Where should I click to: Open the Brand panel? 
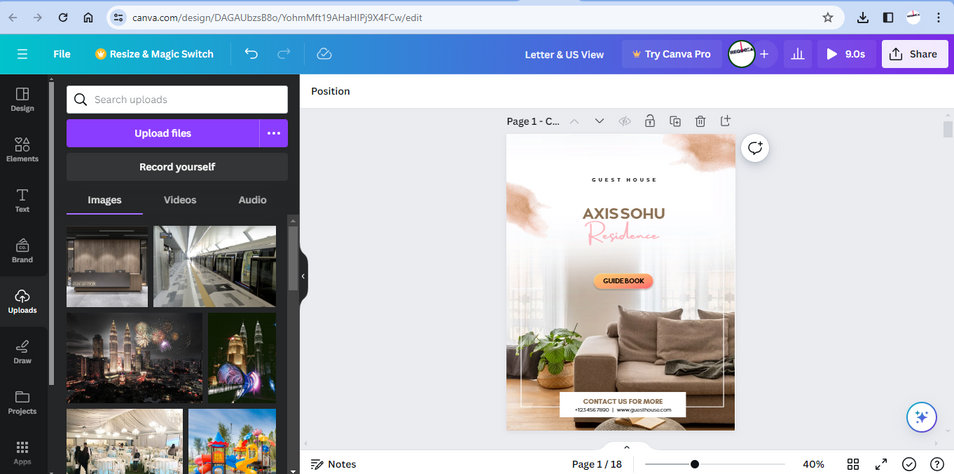point(22,249)
